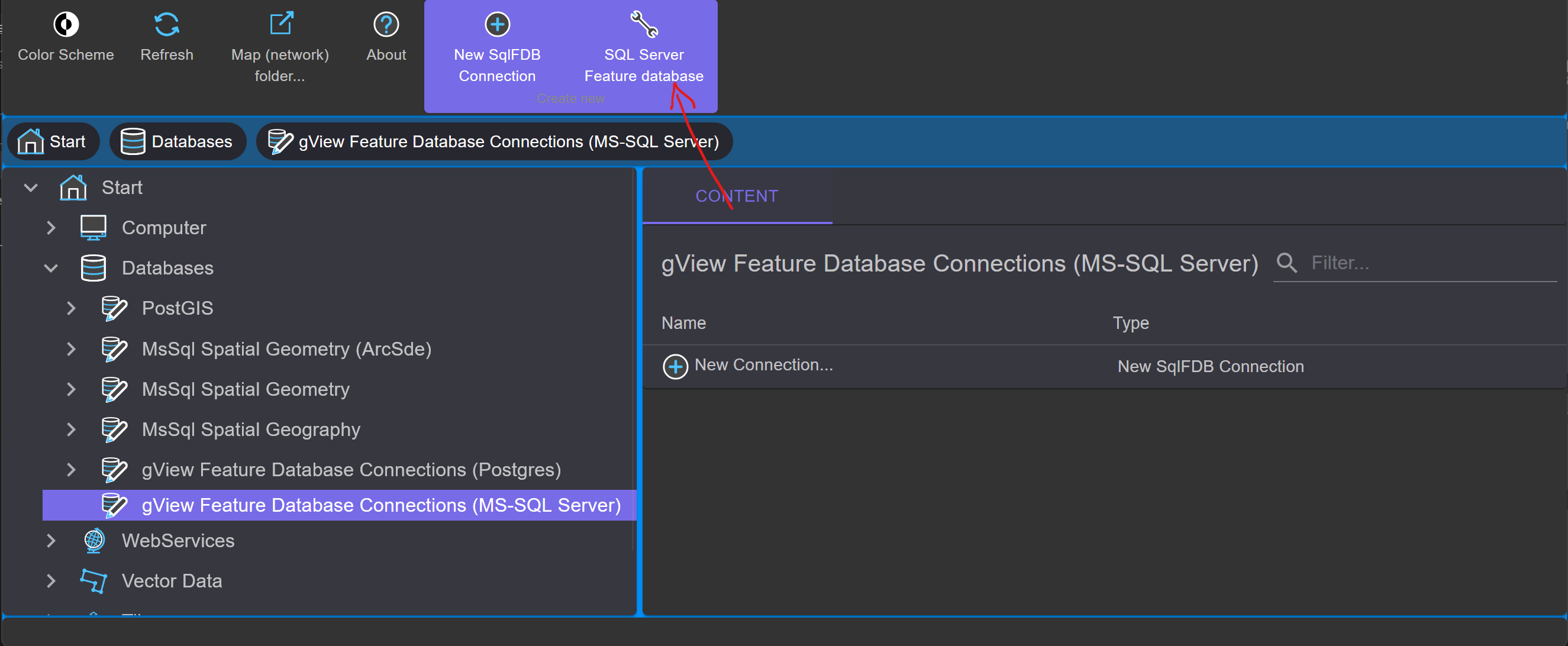Select MsSql Spatial Geometry (ArcSde) text
1568x646 pixels.
pos(287,348)
